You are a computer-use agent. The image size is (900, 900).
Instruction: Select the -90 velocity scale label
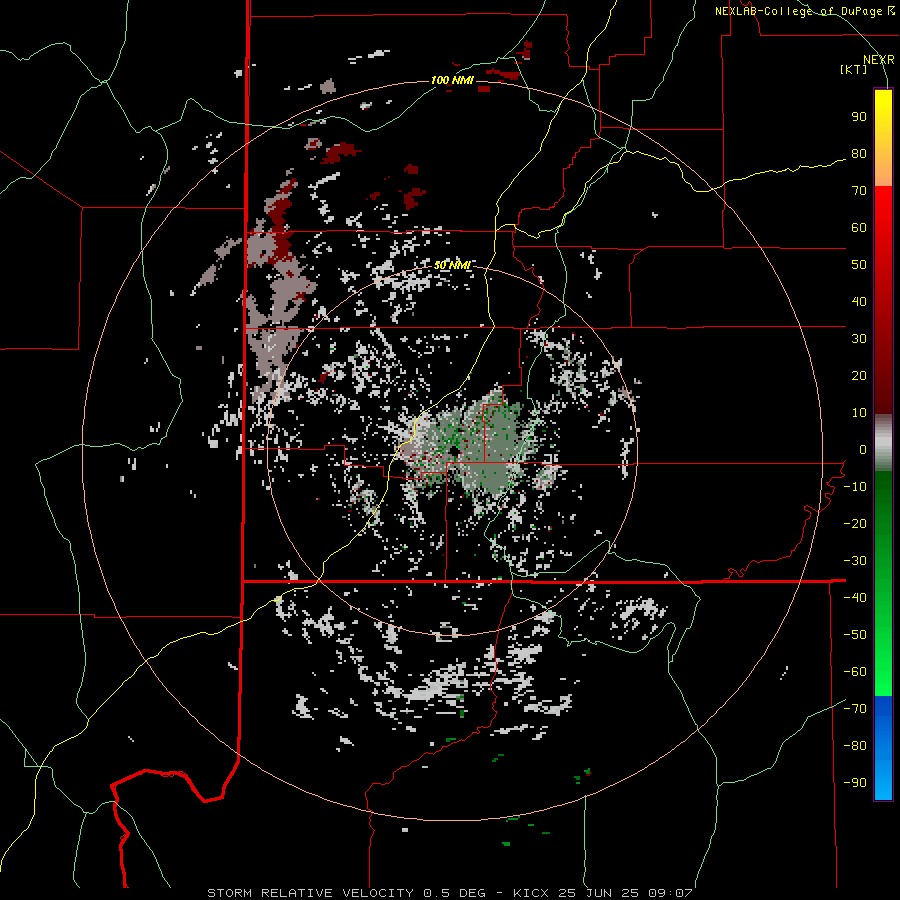(x=855, y=782)
